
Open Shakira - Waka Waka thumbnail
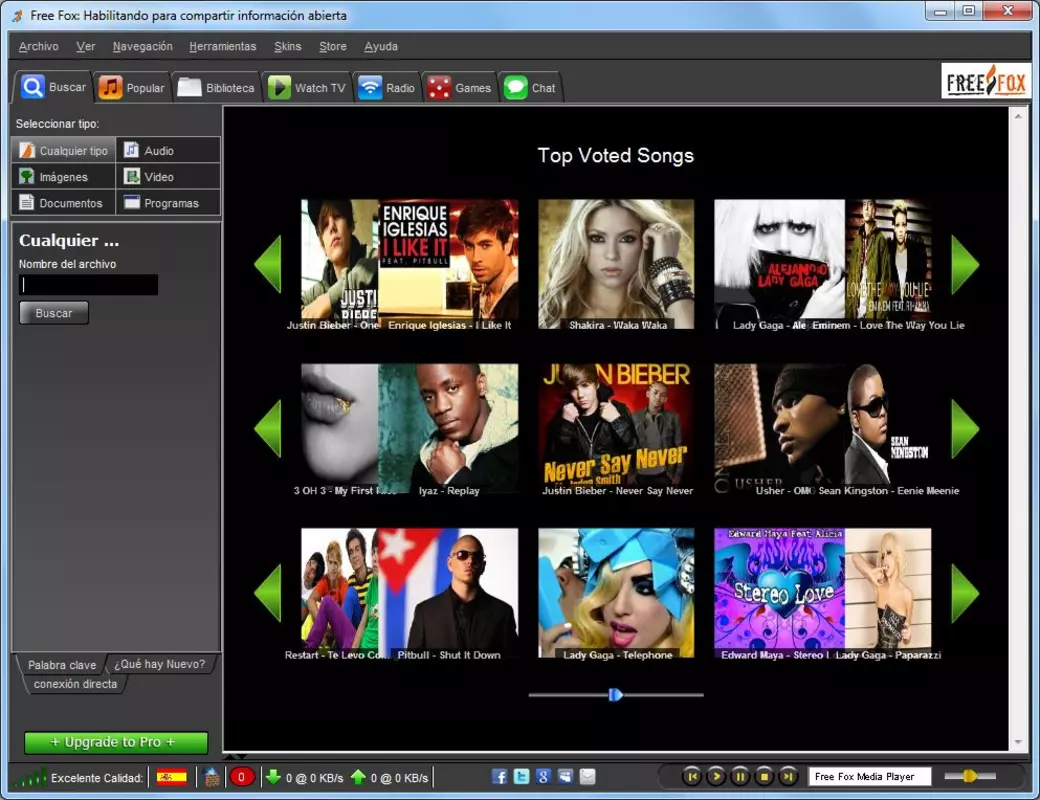coord(616,264)
